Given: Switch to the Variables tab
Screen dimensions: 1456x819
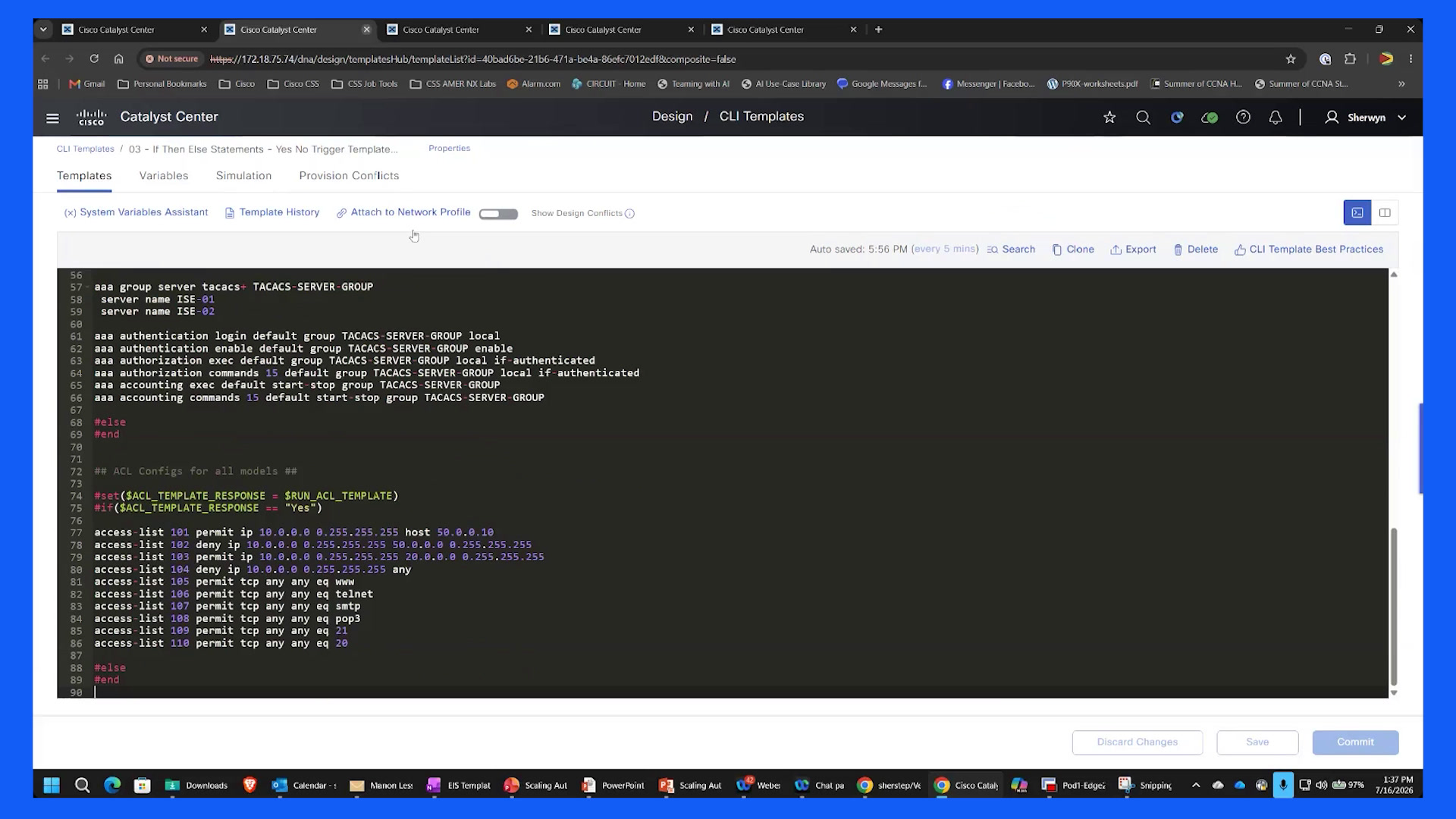Looking at the screenshot, I should coord(164,175).
